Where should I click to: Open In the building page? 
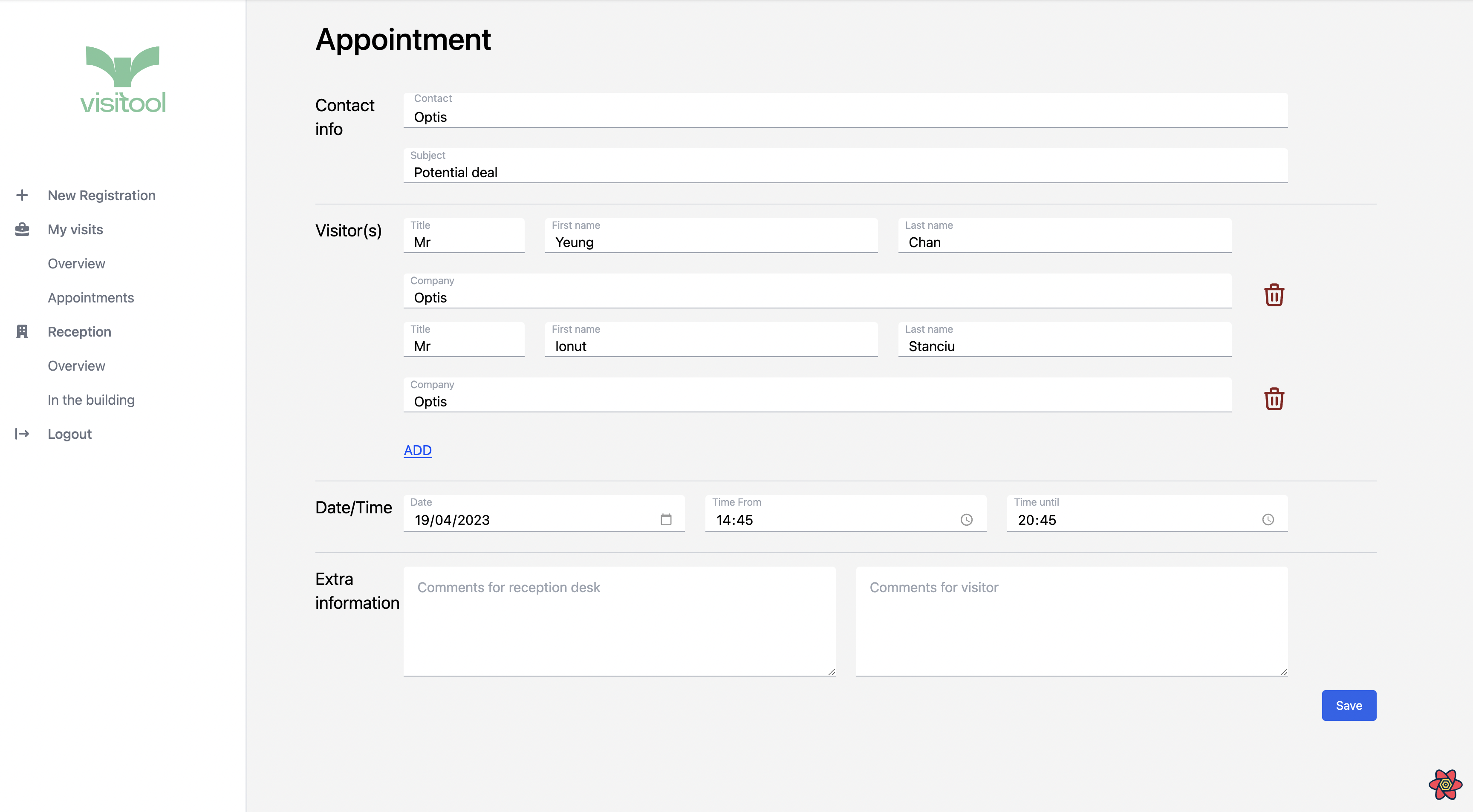click(x=92, y=400)
